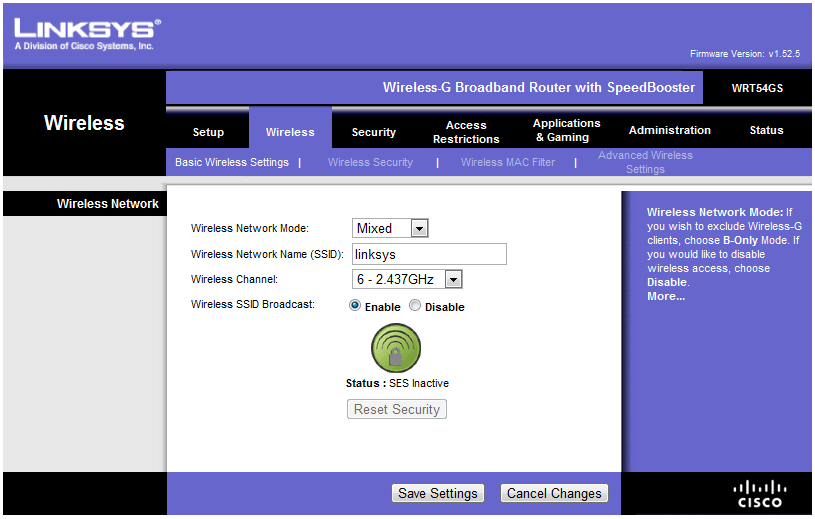
Task: Click the Cancel Changes button
Action: coord(554,493)
